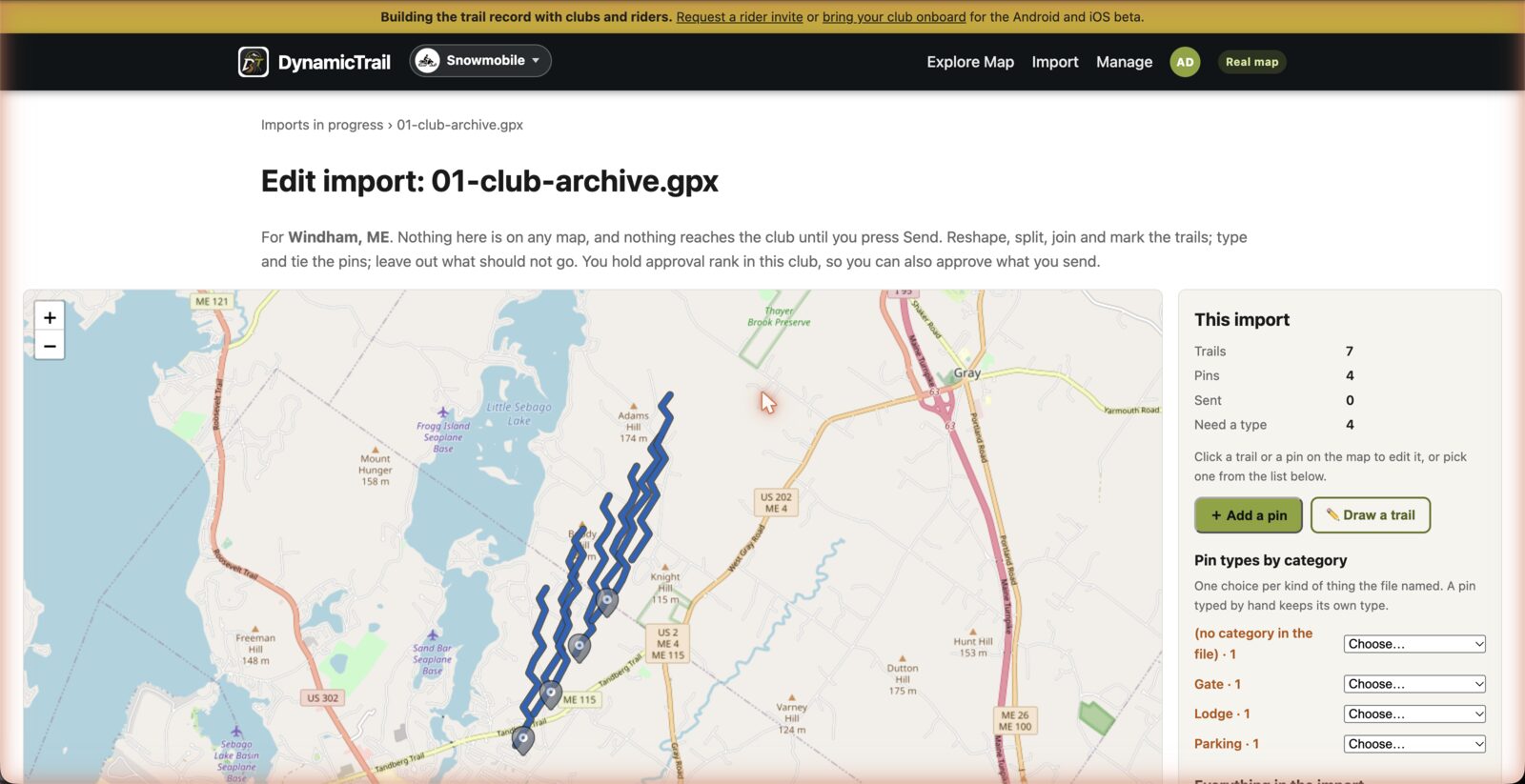This screenshot has width=1525, height=784.
Task: Click the Draw a trail button
Action: coord(1371,515)
